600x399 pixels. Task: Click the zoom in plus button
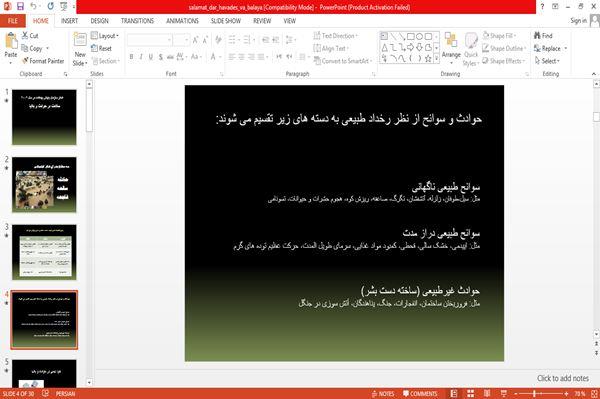tap(566, 393)
